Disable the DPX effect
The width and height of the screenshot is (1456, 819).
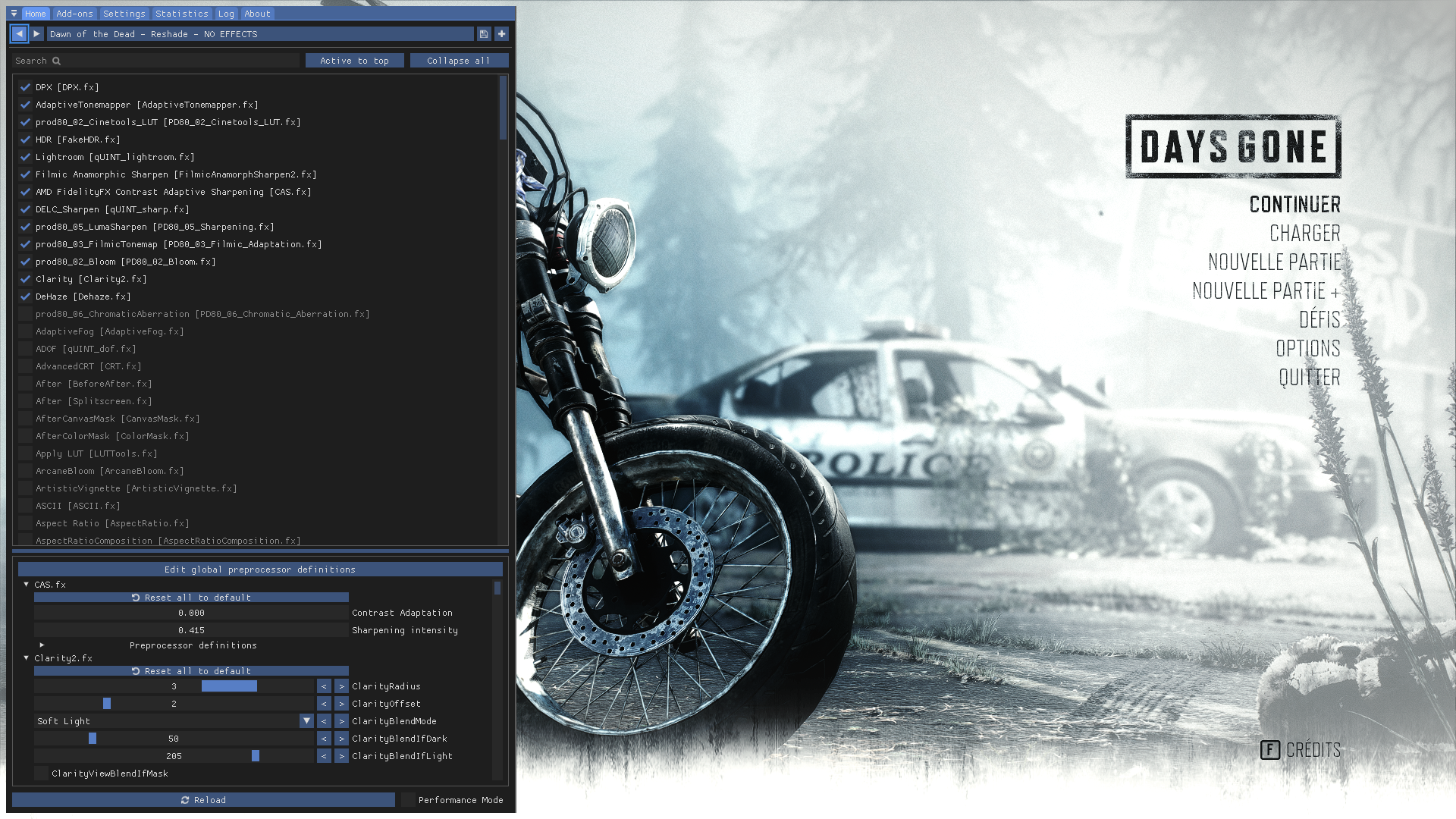pos(25,87)
